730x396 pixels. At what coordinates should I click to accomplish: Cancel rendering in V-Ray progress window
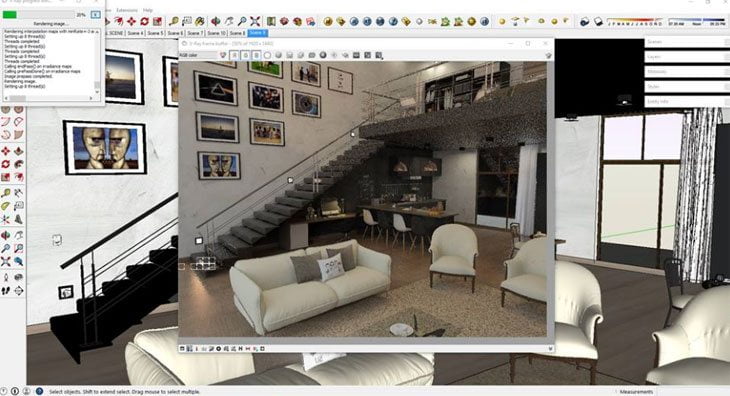pos(95,14)
